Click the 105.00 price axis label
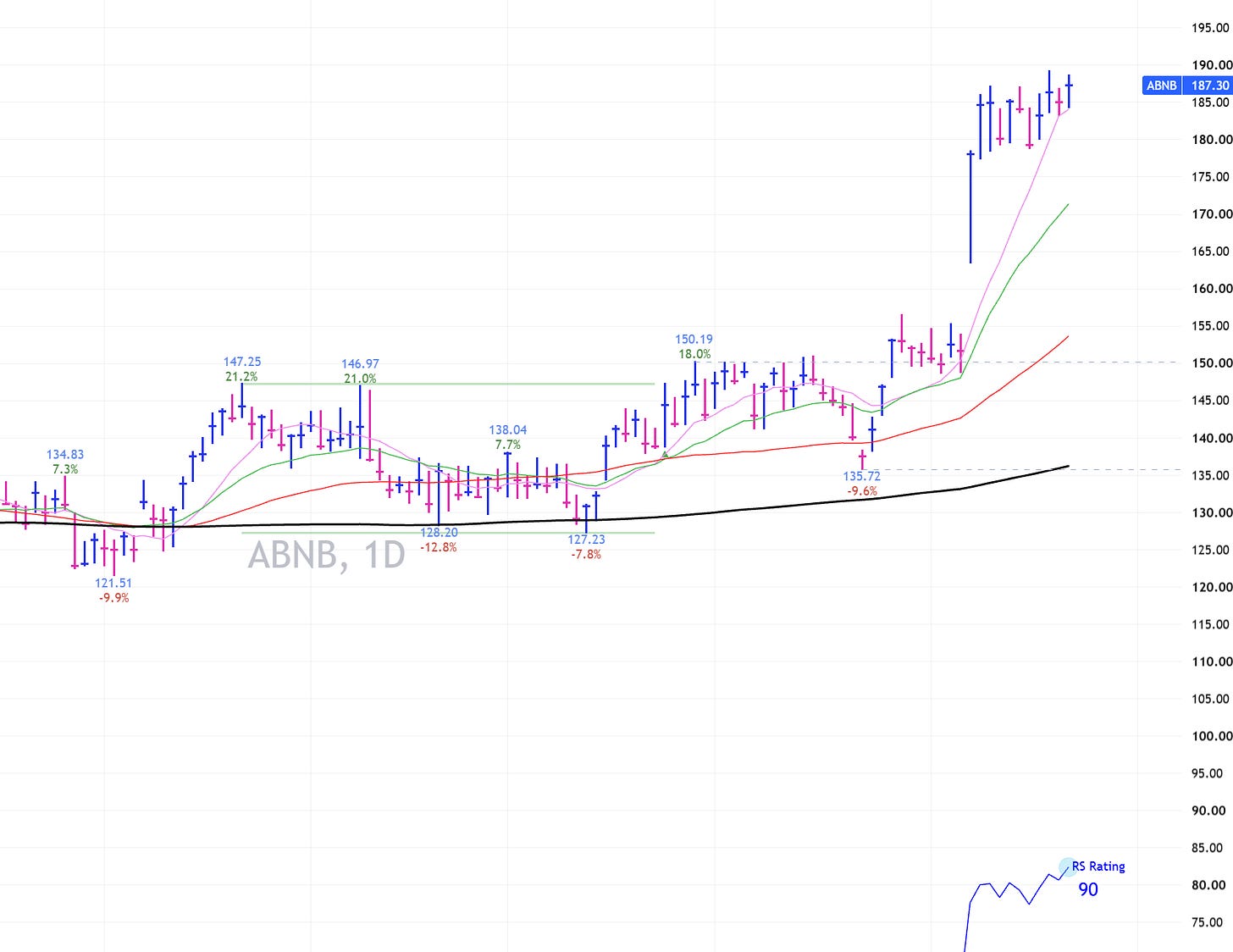 click(x=1210, y=699)
